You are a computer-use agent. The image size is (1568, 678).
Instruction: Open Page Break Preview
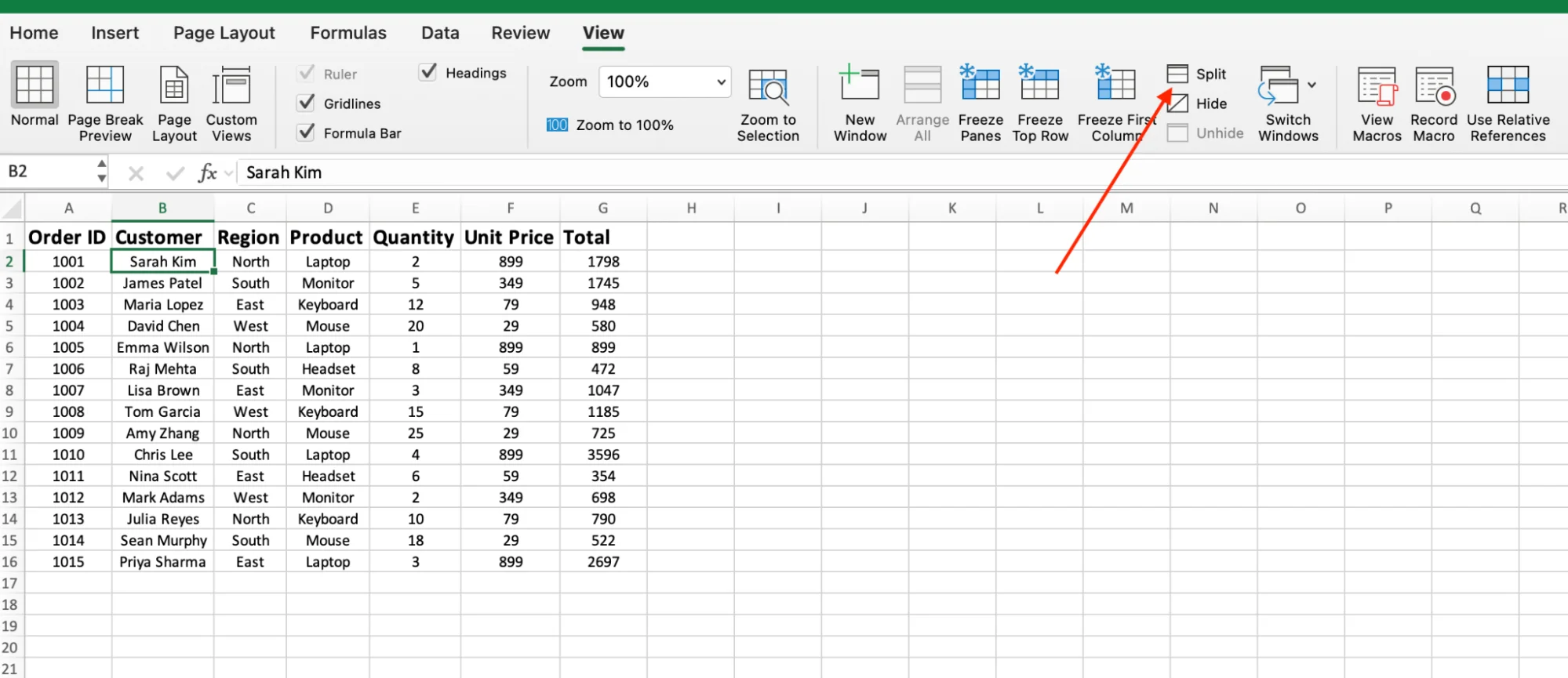105,103
